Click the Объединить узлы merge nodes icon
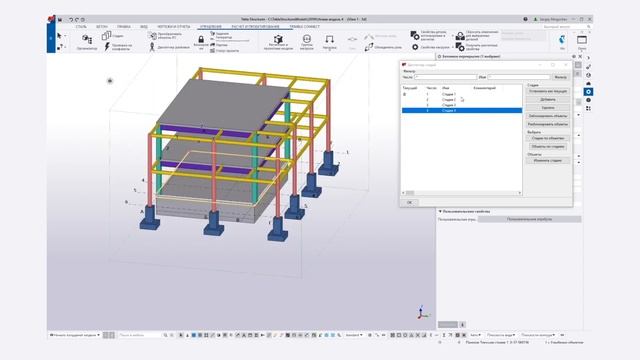 [x=369, y=47]
